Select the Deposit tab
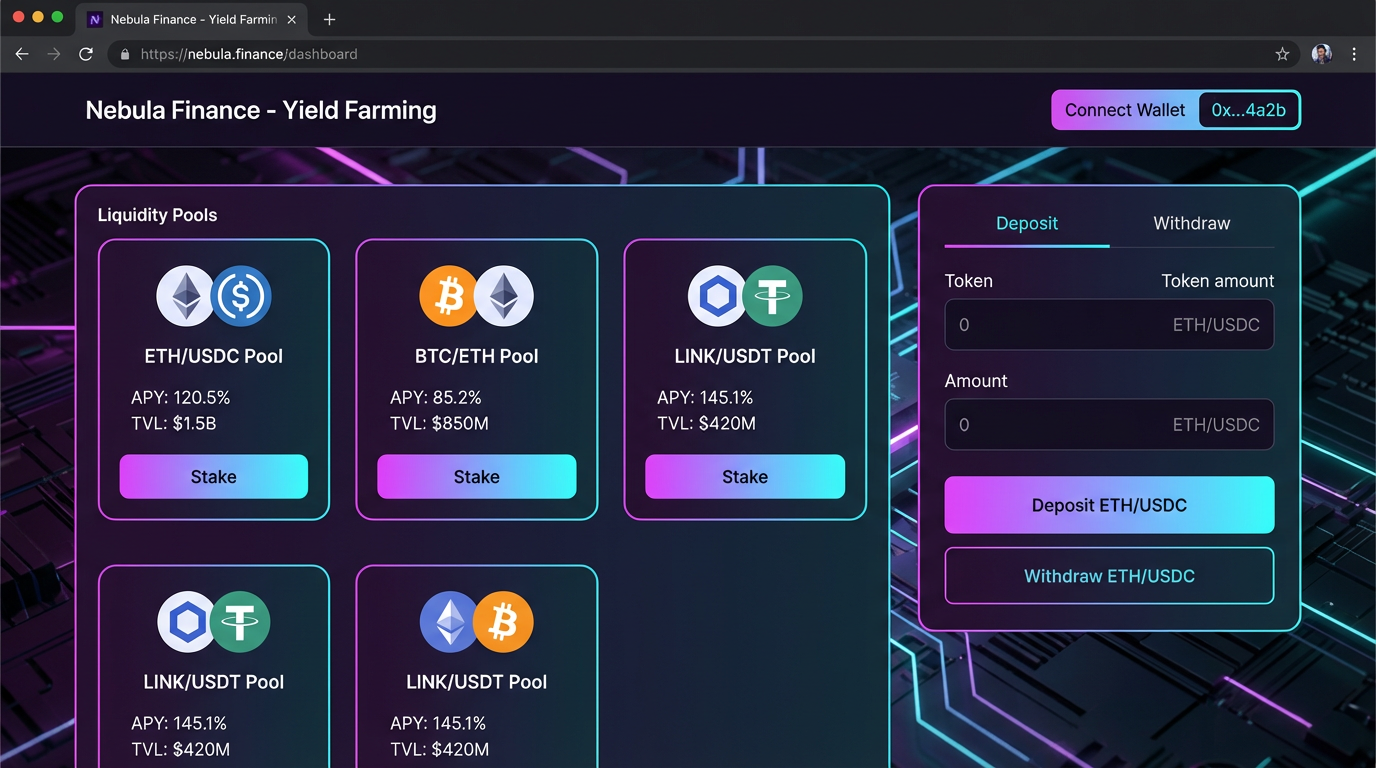This screenshot has height=768, width=1376. 1026,223
